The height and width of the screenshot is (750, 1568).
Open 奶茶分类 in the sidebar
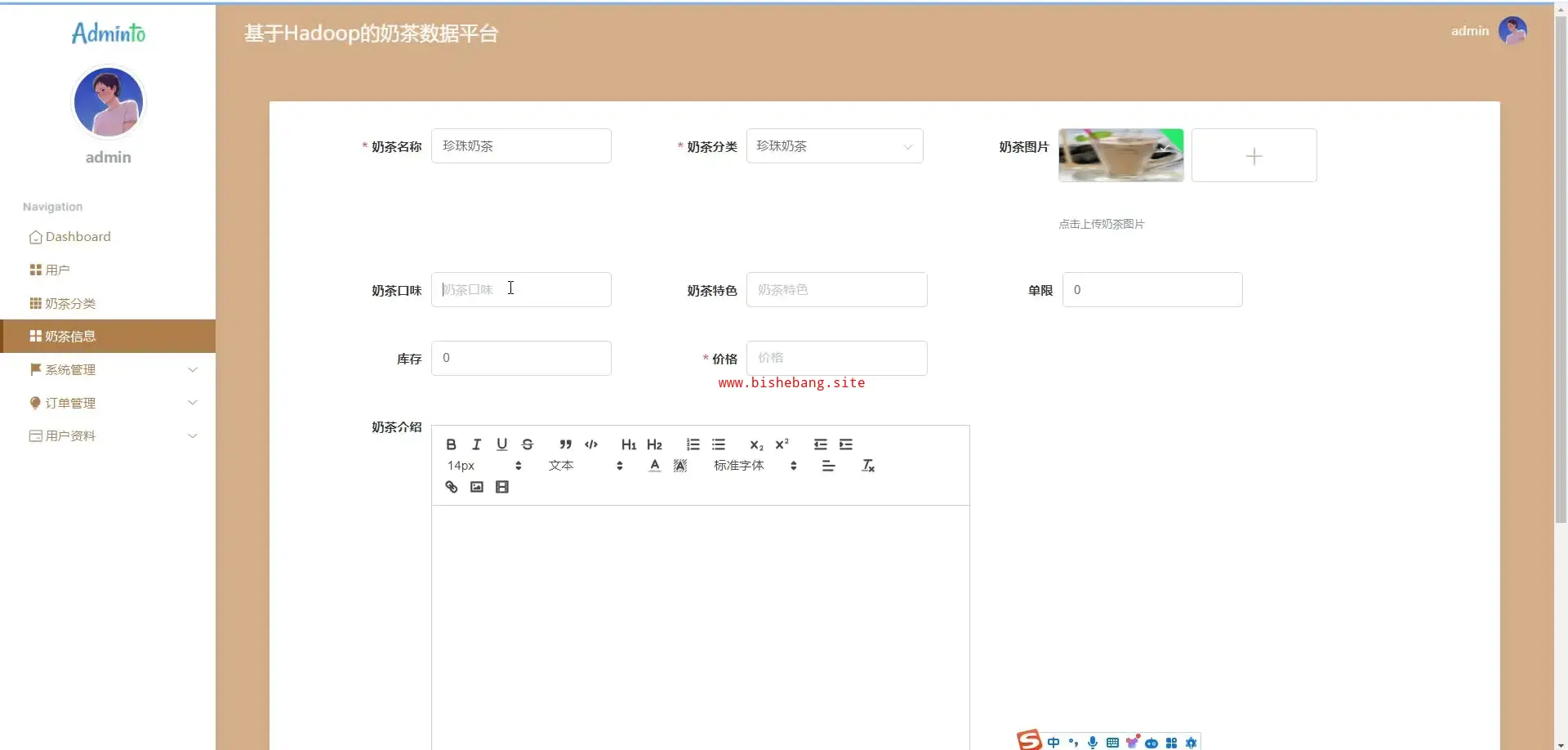[70, 304]
